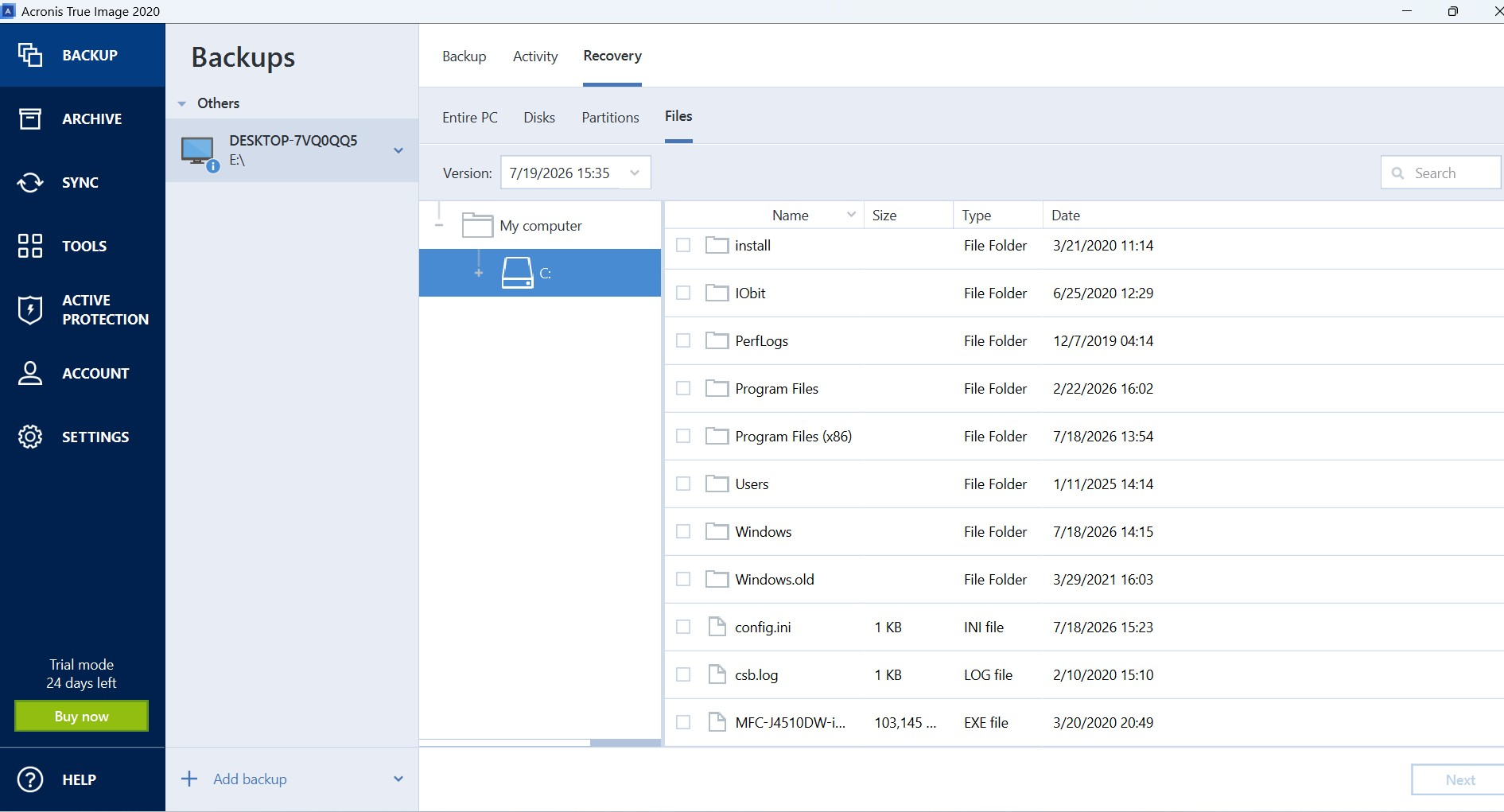Click the install folder icon
Screen dimensions: 1504x812
coord(717,245)
